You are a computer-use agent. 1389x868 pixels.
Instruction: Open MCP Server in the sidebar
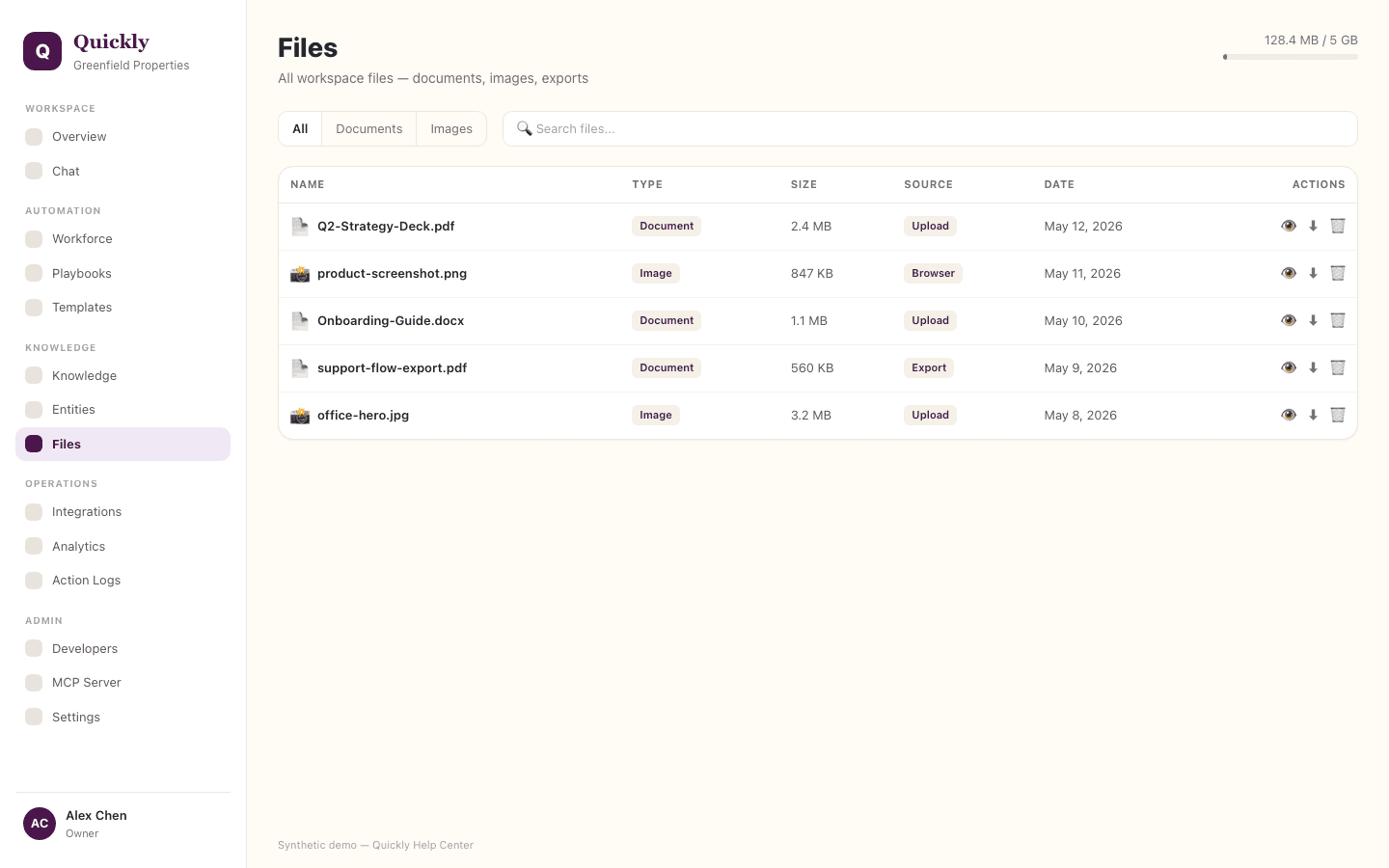click(123, 683)
